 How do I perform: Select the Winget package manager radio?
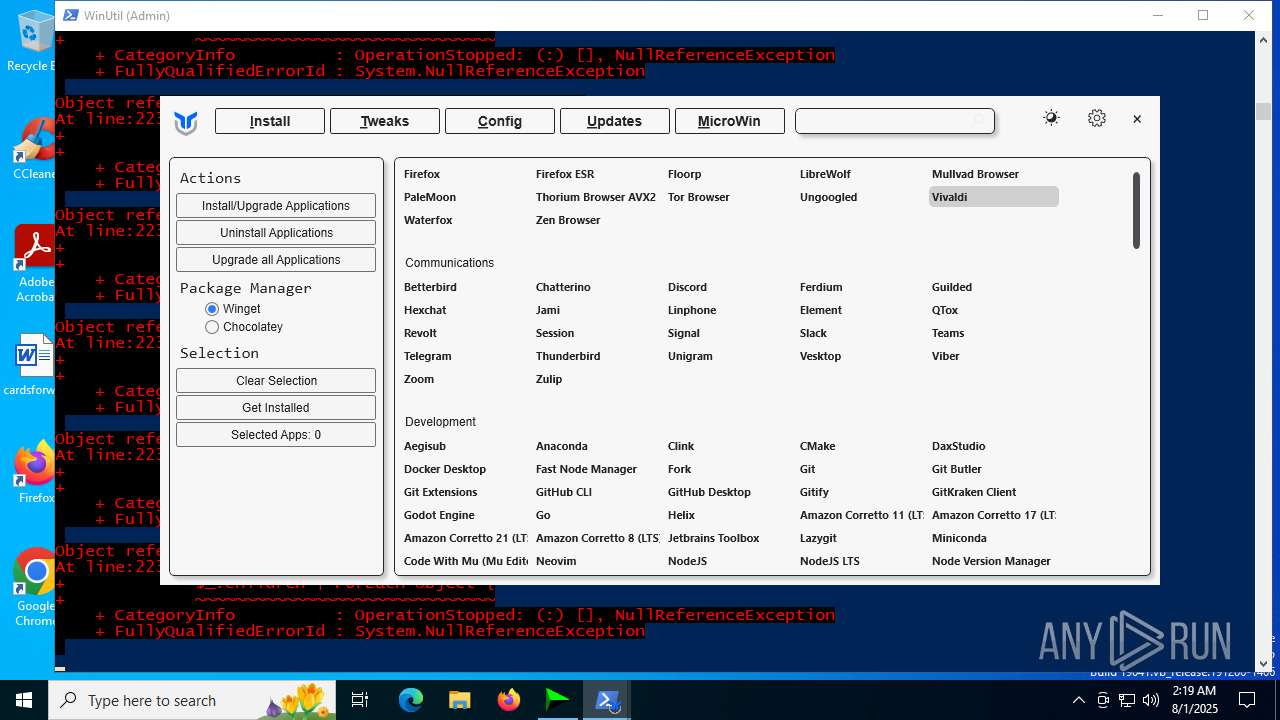[212, 309]
